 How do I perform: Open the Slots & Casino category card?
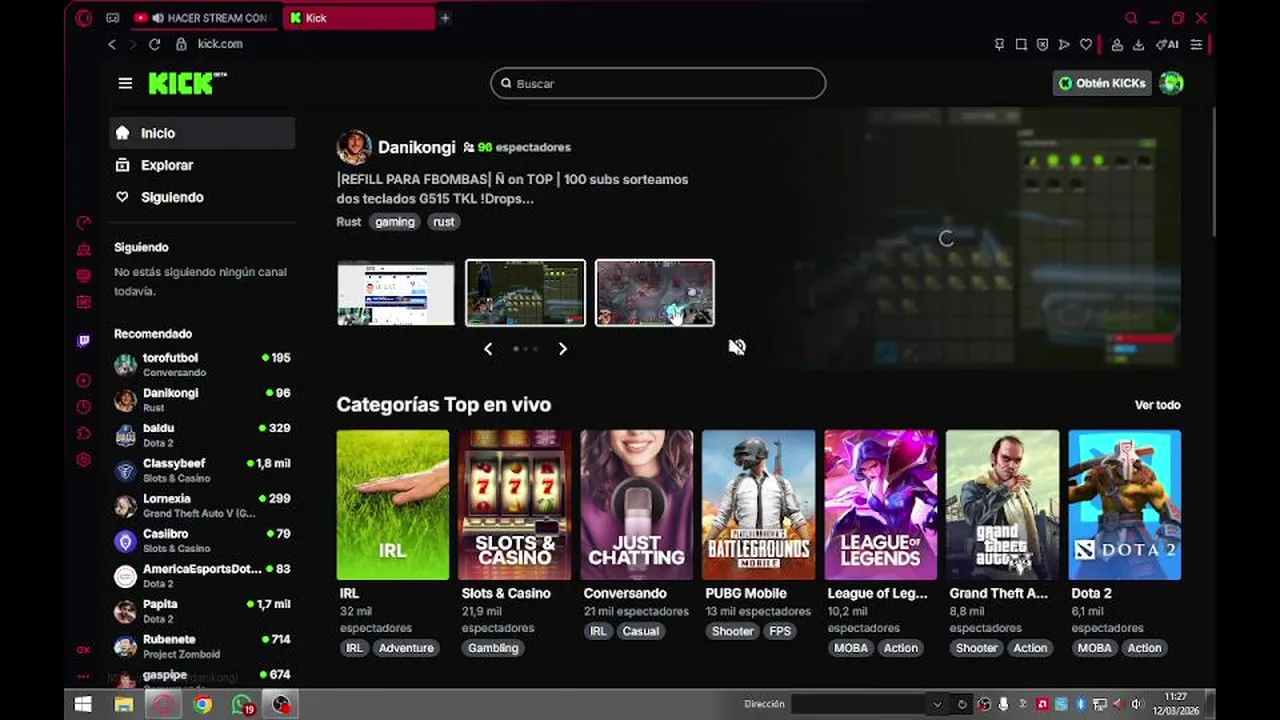(515, 505)
